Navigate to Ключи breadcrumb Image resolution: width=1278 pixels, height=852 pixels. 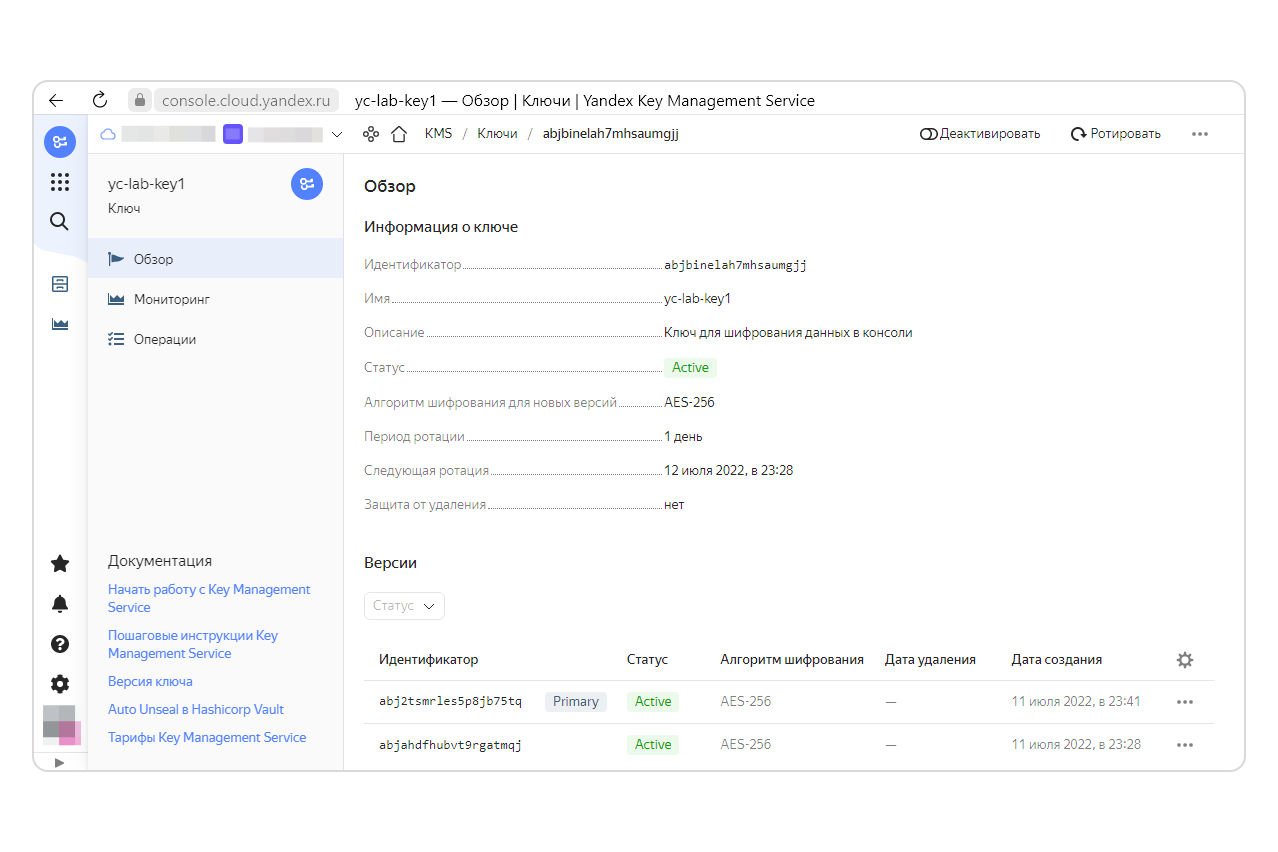[497, 134]
